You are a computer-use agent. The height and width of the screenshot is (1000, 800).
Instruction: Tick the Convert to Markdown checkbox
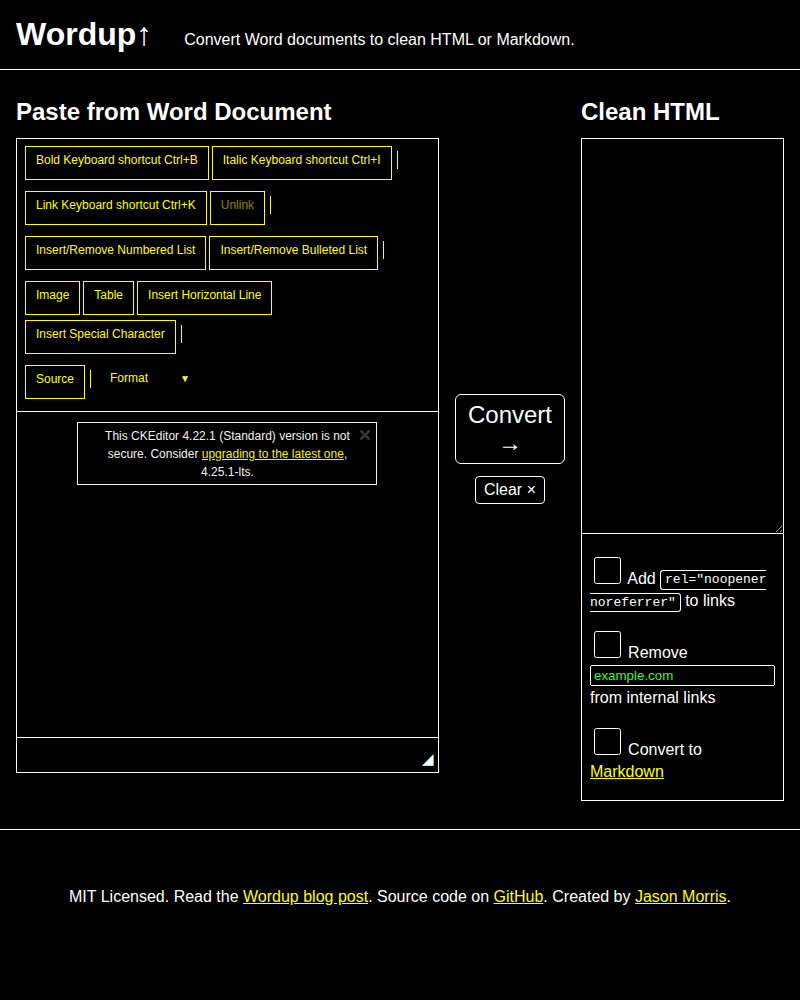[607, 742]
